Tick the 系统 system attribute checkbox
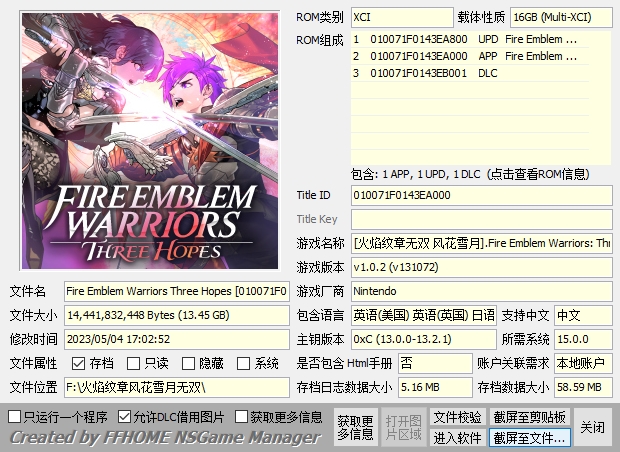The image size is (620, 452). pyautogui.click(x=243, y=363)
